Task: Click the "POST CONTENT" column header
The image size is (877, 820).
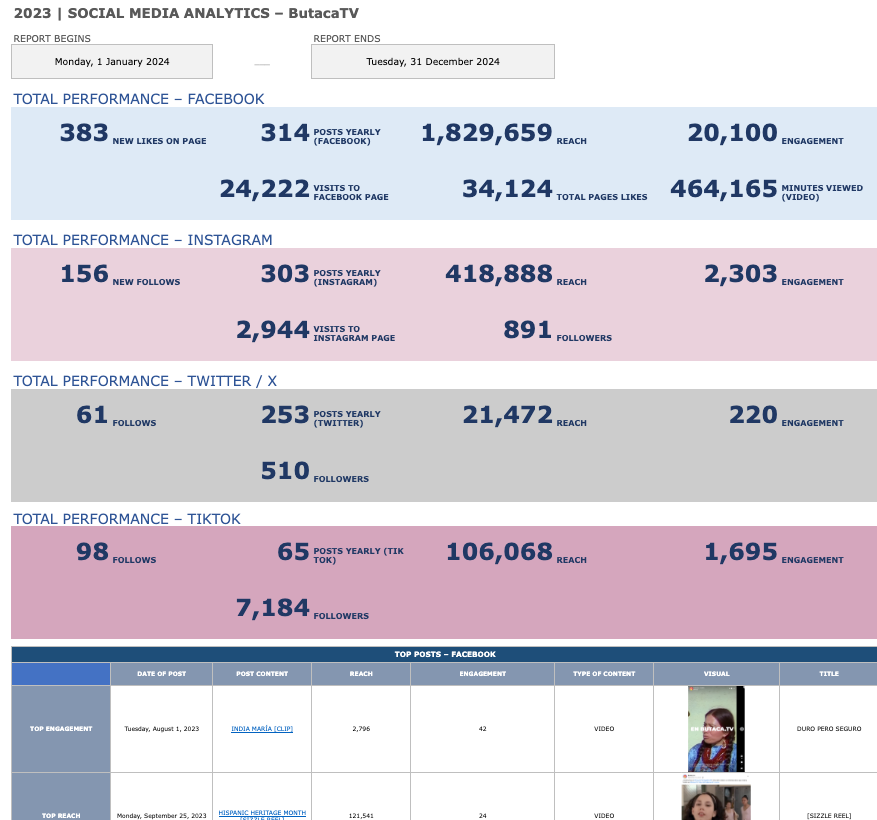Action: click(262, 674)
